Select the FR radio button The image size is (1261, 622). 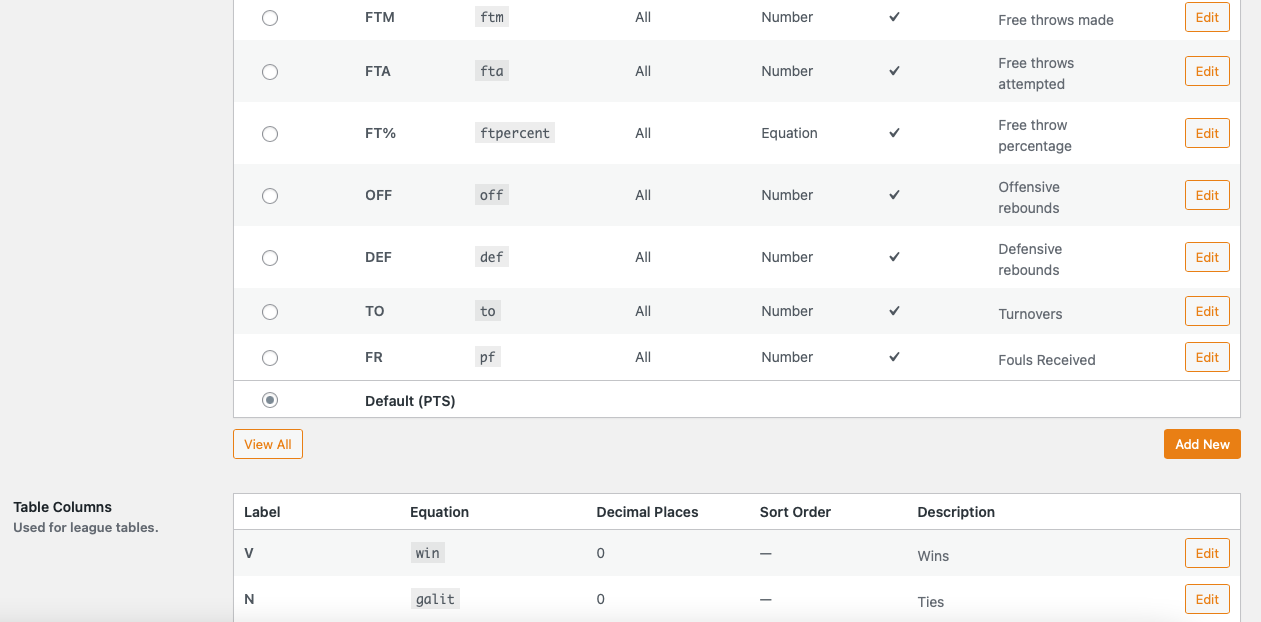pos(270,358)
